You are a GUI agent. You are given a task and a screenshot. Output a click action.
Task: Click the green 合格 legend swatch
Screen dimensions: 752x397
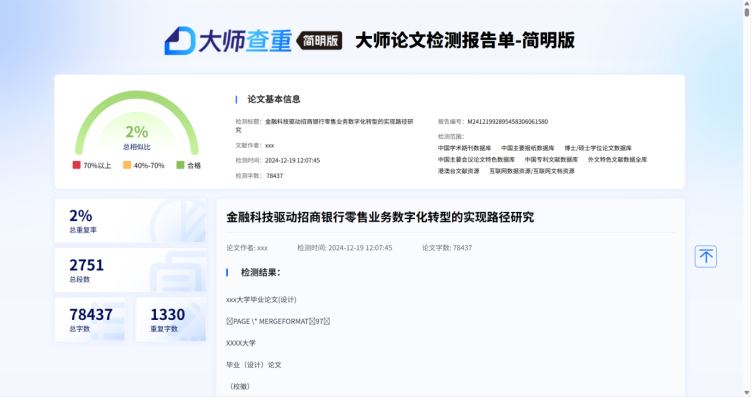coord(180,165)
